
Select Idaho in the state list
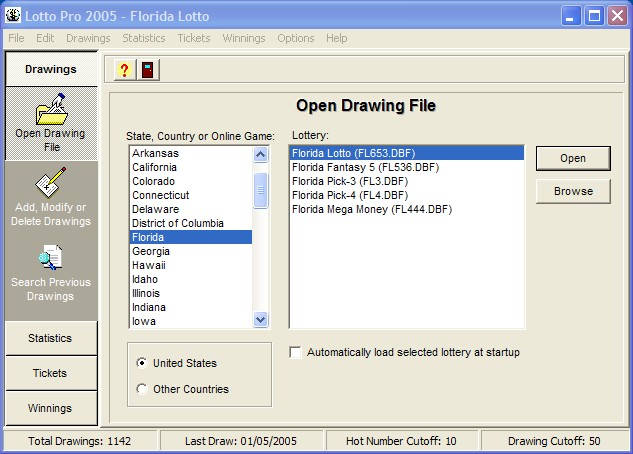click(191, 279)
